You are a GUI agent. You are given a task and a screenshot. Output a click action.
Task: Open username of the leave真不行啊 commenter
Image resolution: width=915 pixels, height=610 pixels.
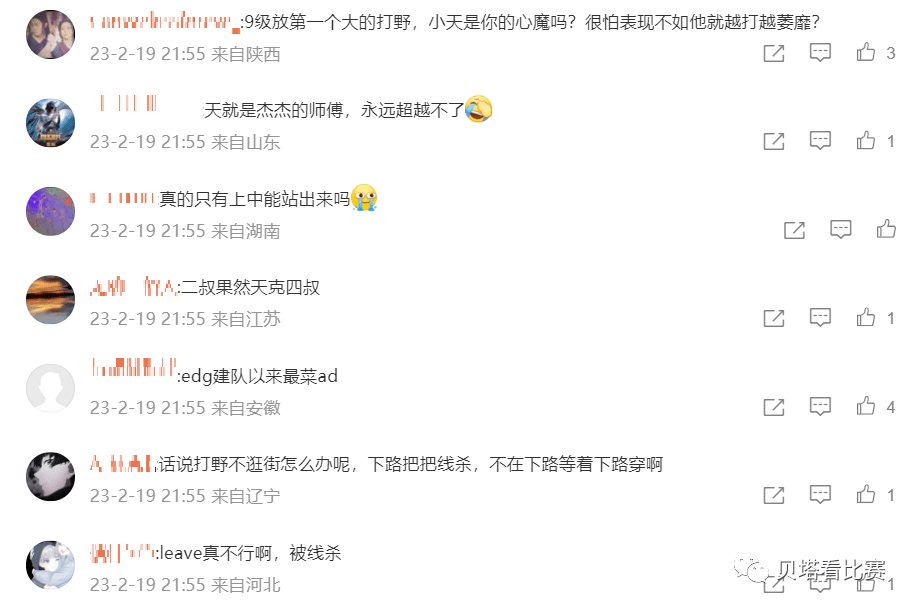click(x=123, y=553)
